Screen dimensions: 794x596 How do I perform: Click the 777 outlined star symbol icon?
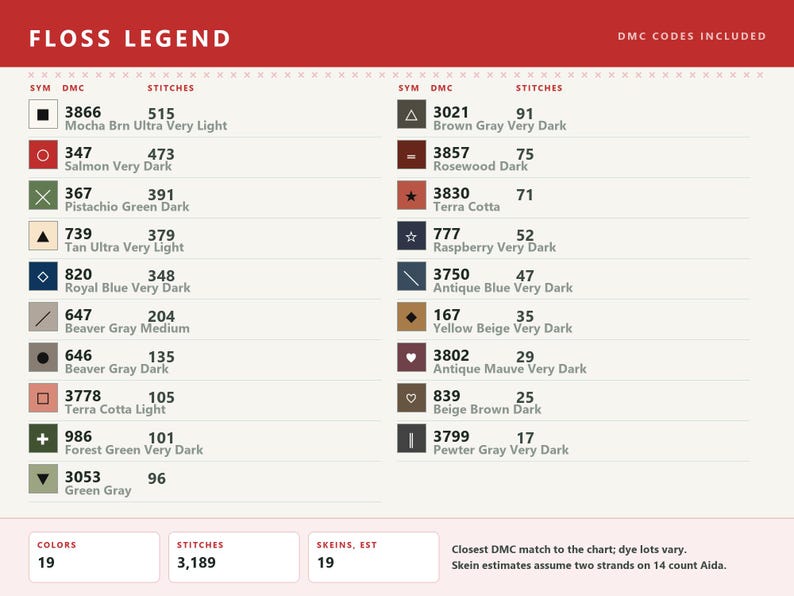point(411,236)
